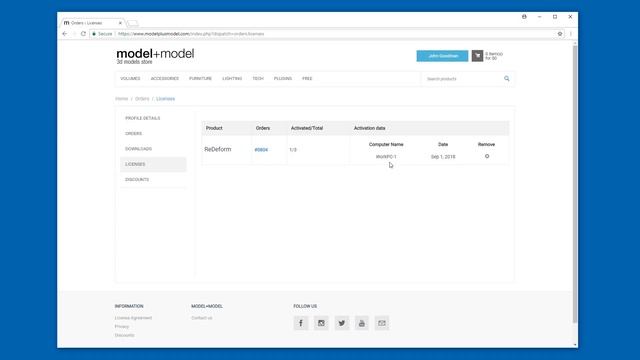Image resolution: width=640 pixels, height=360 pixels.
Task: Bookmark this page with the star icon
Action: tap(560, 34)
